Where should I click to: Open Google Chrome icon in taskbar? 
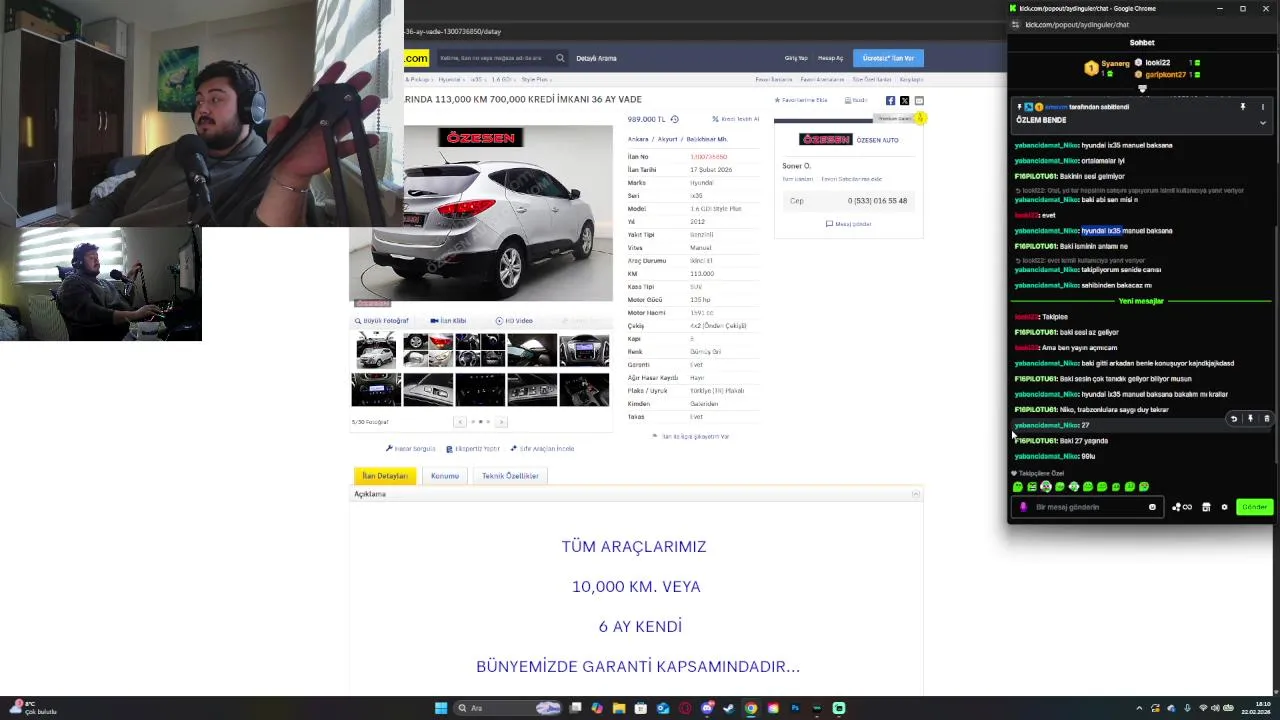pyautogui.click(x=751, y=708)
